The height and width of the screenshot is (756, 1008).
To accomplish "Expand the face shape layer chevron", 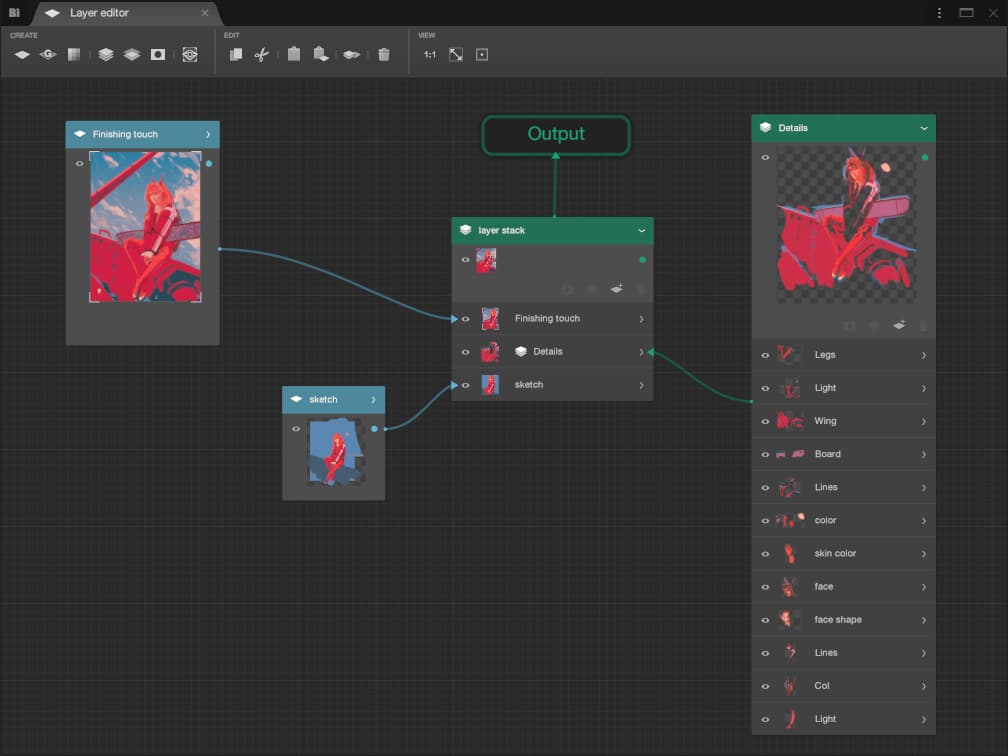I will click(924, 620).
